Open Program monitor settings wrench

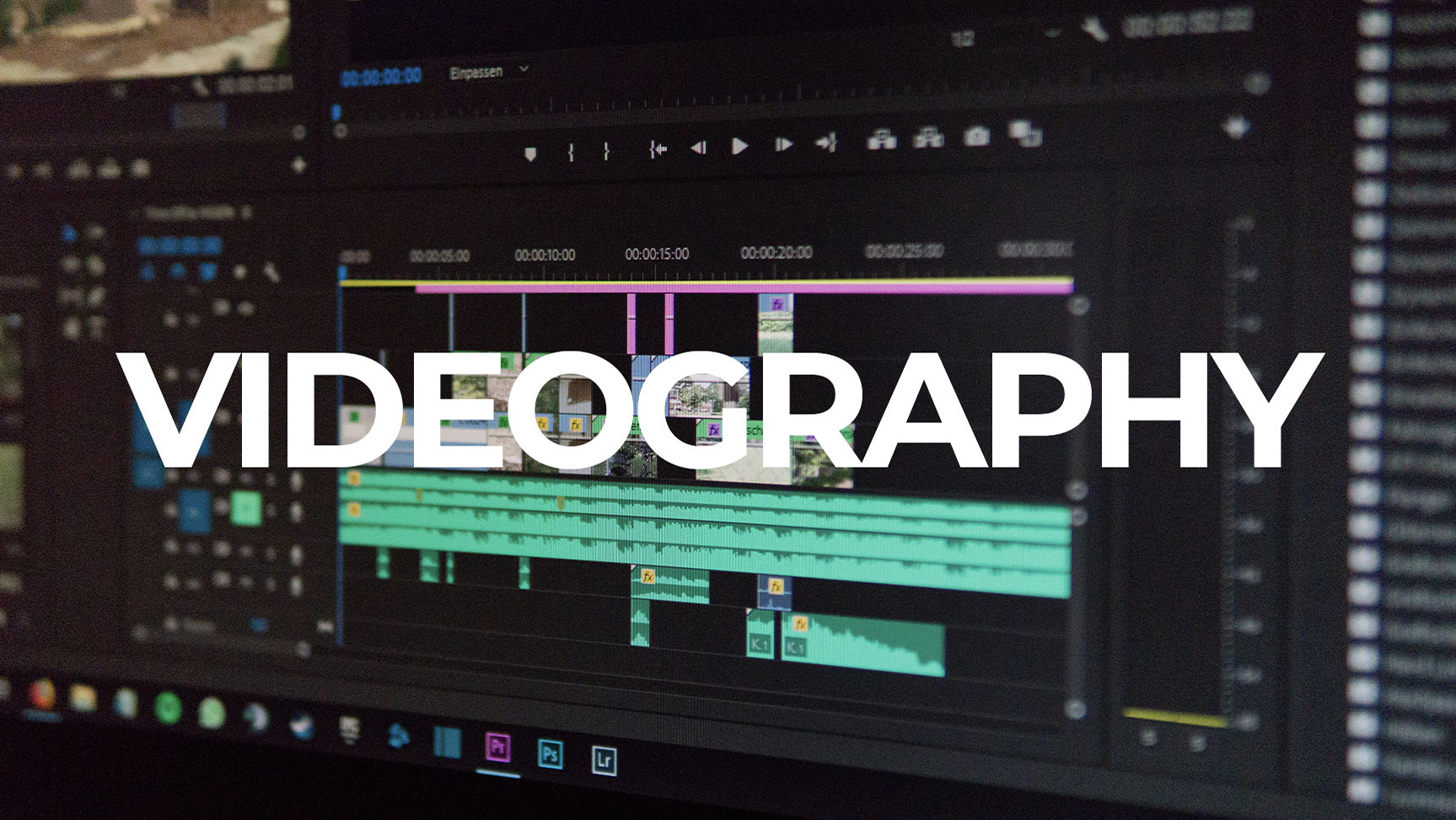(x=1093, y=29)
